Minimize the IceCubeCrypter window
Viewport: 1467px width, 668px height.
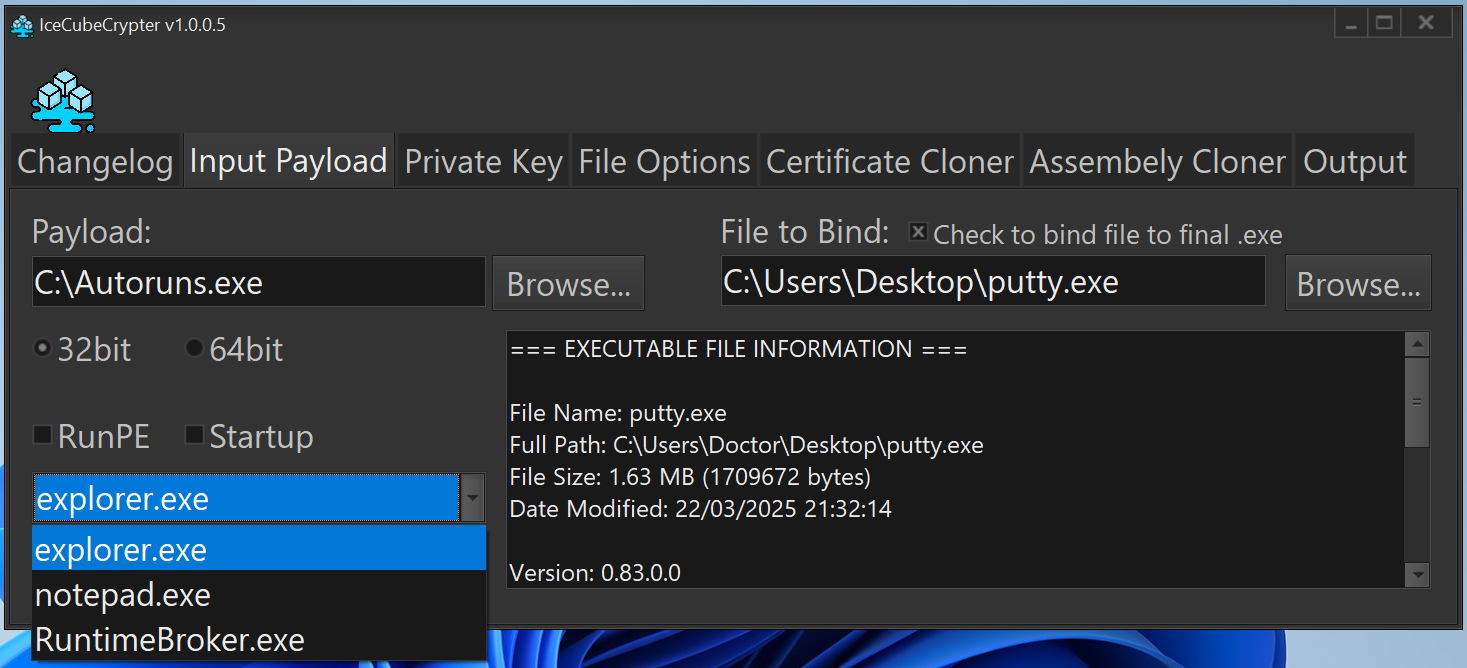click(x=1351, y=24)
